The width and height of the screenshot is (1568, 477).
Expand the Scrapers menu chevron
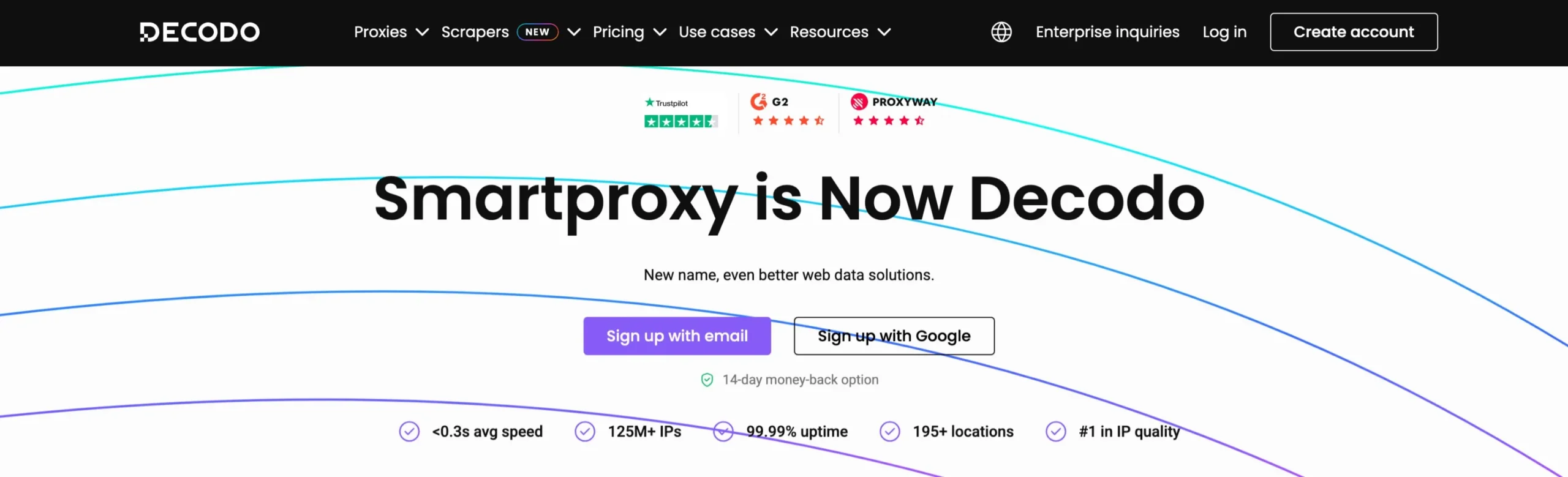[x=573, y=32]
